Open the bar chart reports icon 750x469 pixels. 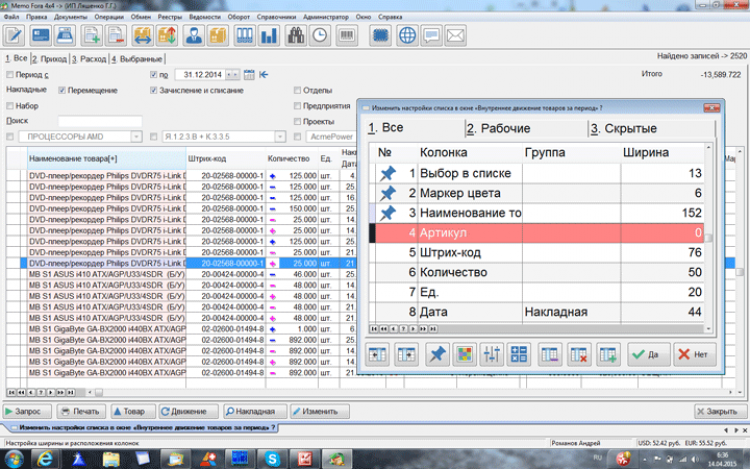(269, 35)
